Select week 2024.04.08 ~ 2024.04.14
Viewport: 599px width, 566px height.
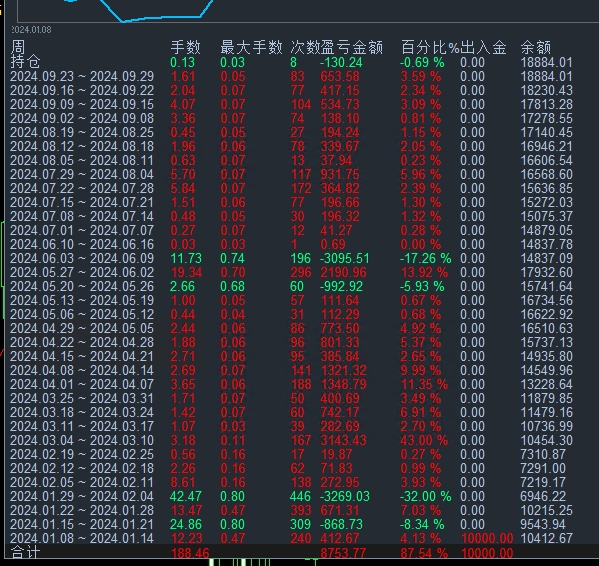click(x=82, y=370)
